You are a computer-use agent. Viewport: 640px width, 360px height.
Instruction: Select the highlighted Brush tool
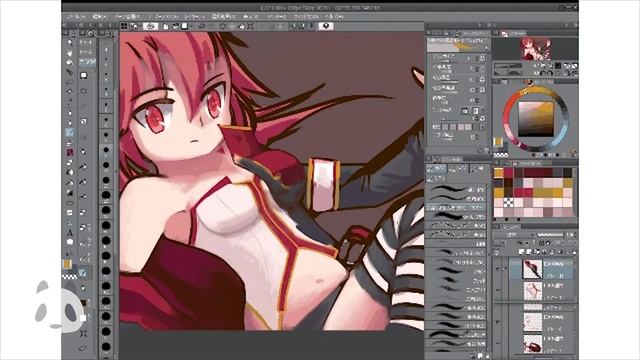click(x=70, y=132)
